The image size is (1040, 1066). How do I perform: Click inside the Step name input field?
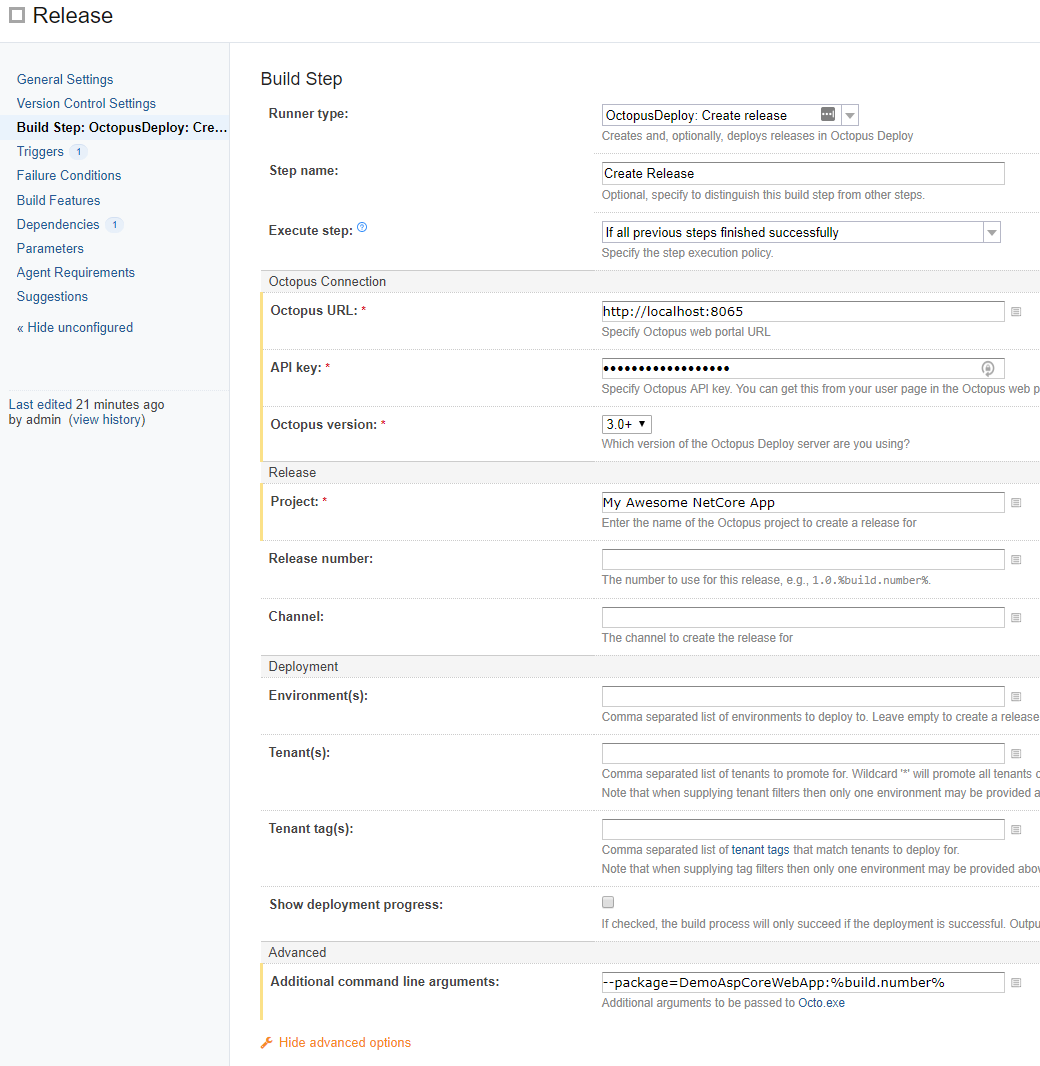(x=800, y=173)
